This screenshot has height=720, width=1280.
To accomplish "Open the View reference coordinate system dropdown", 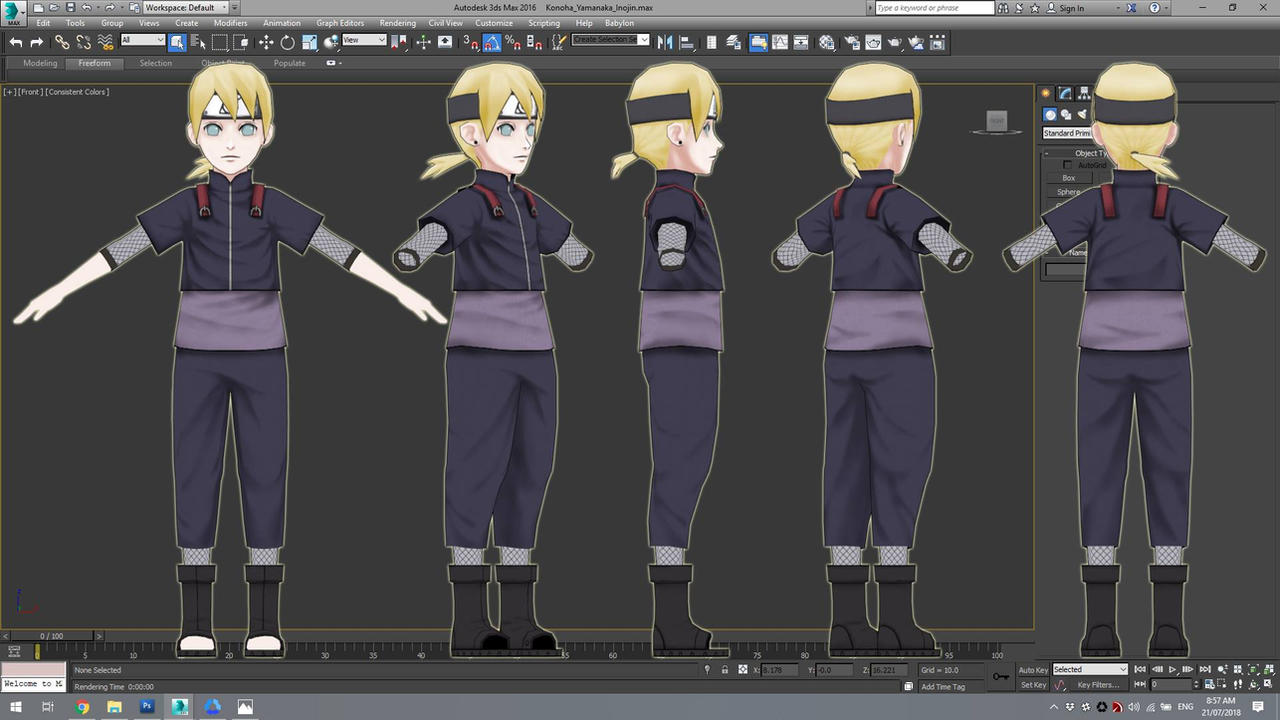I will coord(363,41).
